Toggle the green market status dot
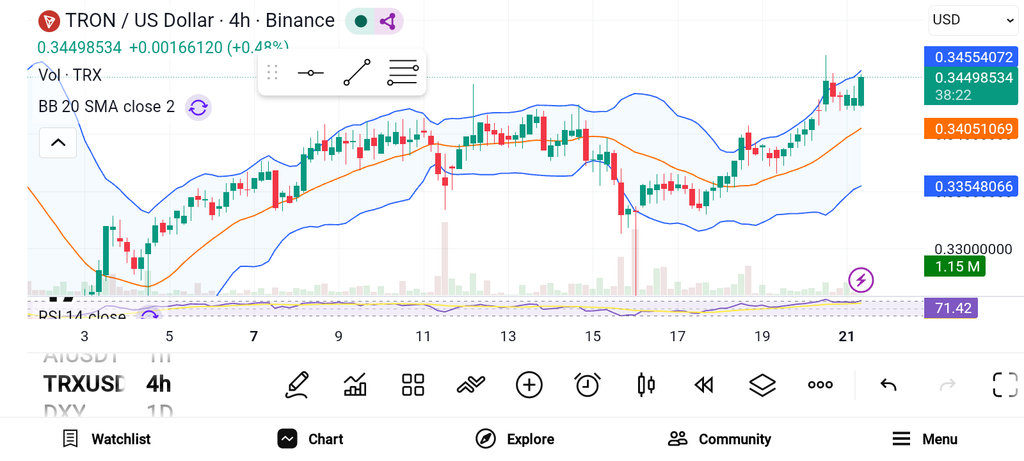The height and width of the screenshot is (461, 1024). tap(360, 21)
